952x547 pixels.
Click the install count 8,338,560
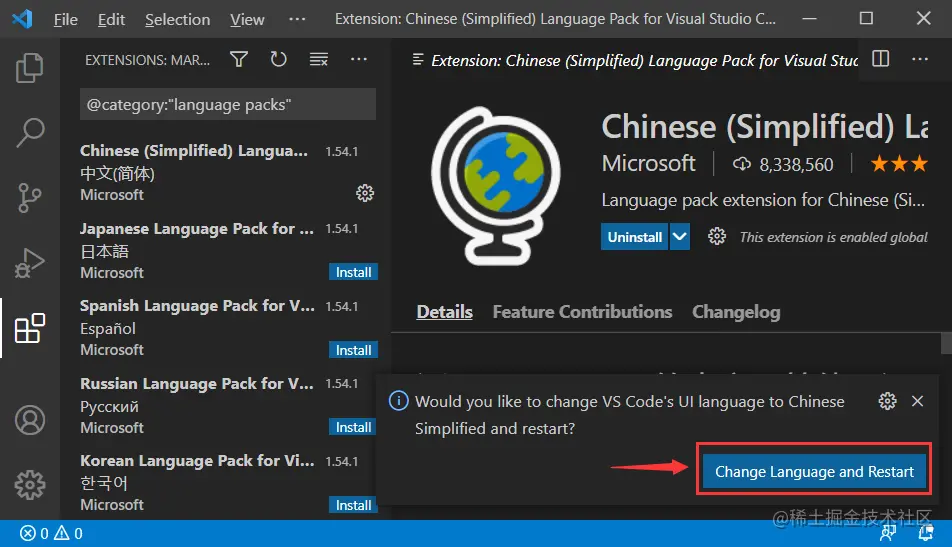783,164
